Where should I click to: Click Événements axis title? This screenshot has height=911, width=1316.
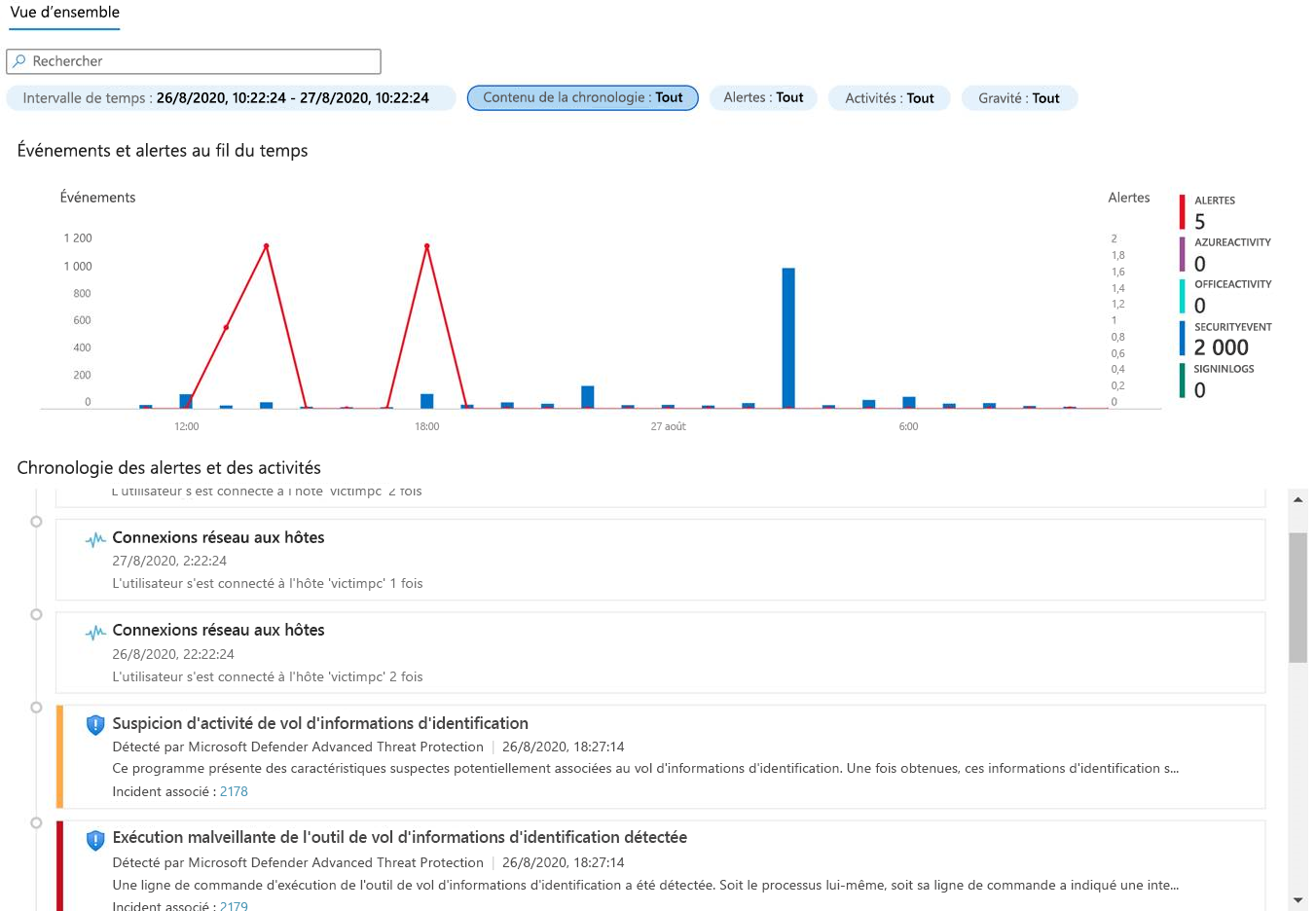coord(97,198)
